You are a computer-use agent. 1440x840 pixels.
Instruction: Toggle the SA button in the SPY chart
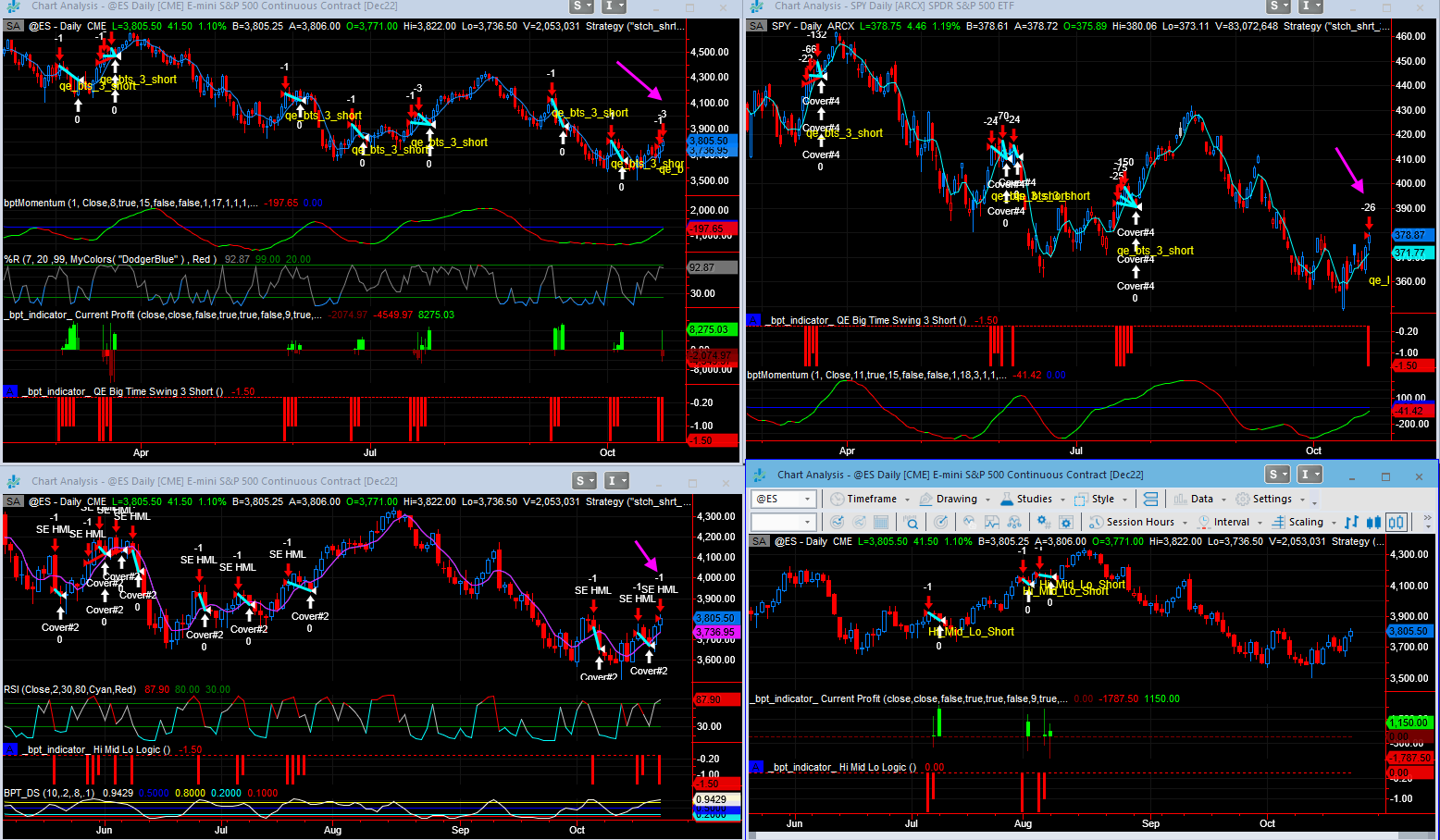(x=757, y=26)
